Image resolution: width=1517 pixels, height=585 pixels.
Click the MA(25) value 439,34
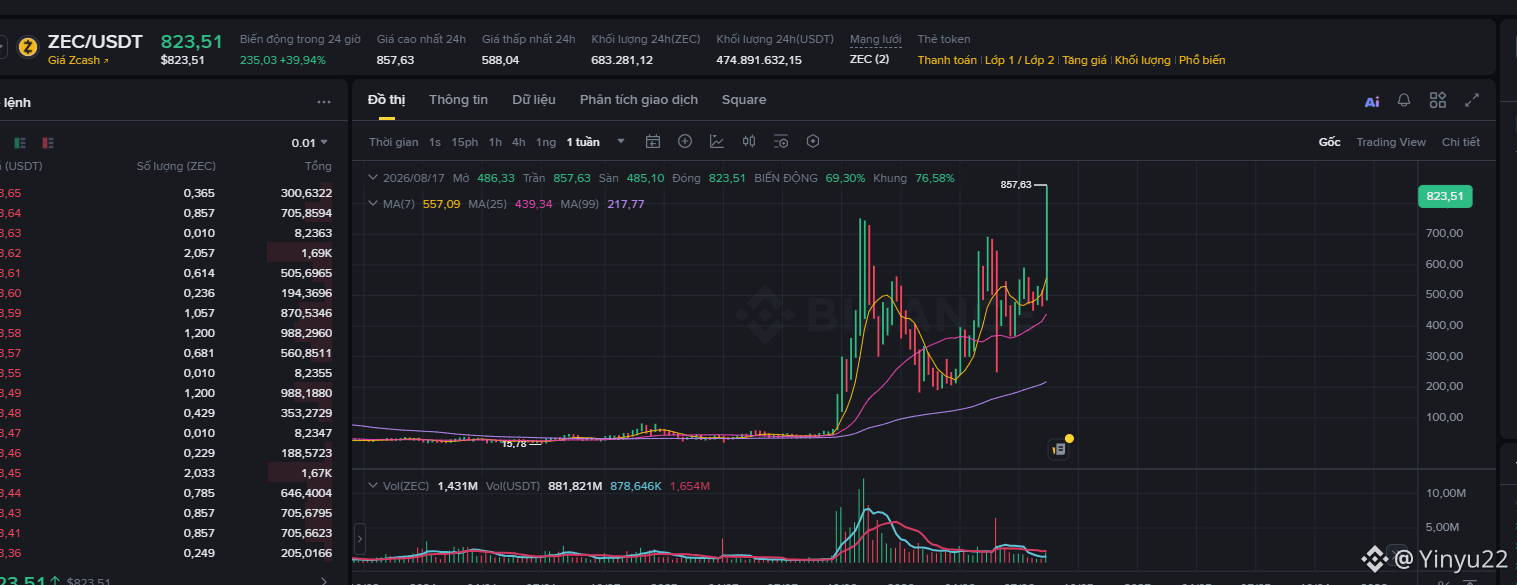point(533,204)
